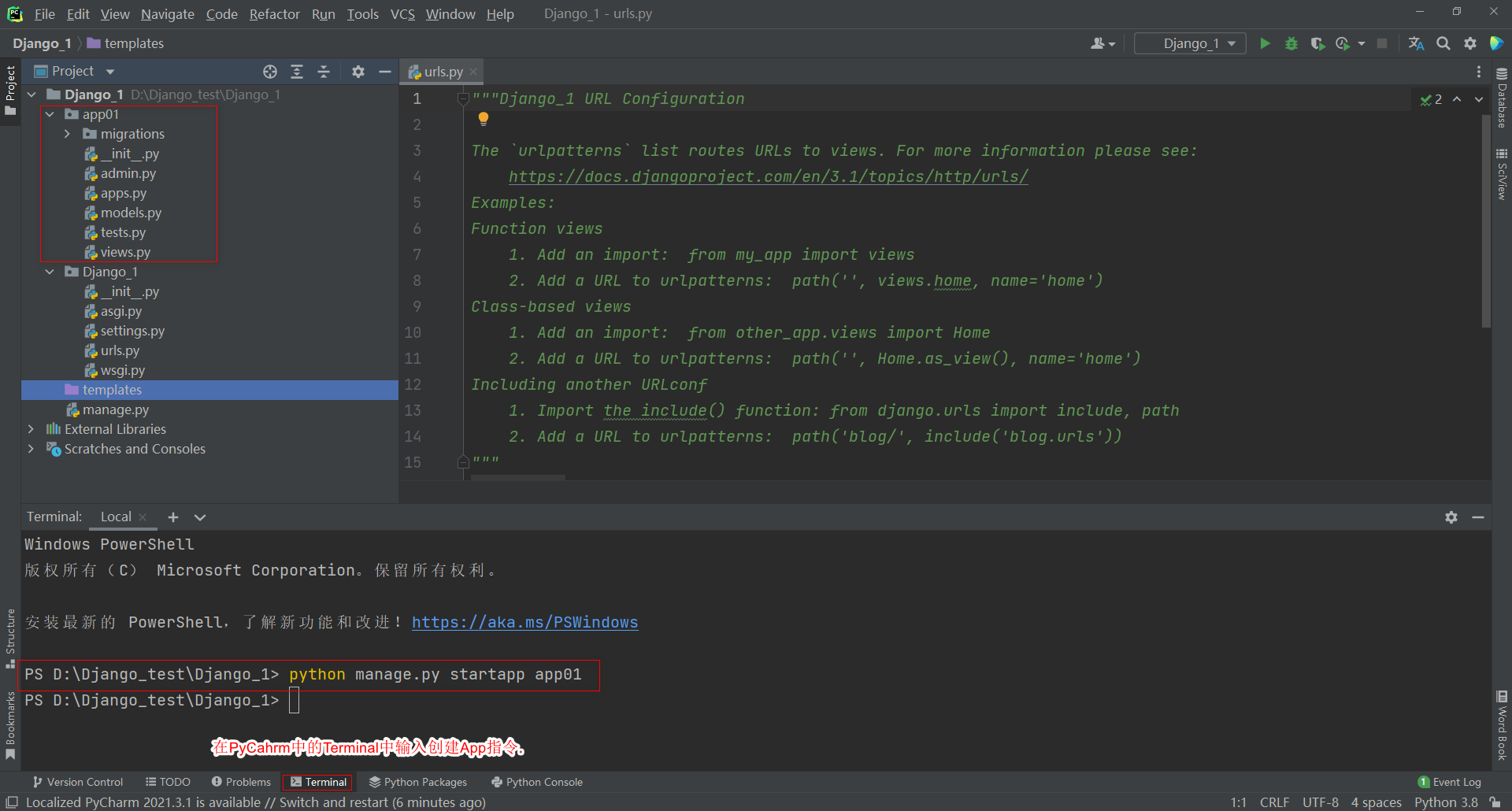Collapse the app01 folder
This screenshot has height=811, width=1512.
tap(50, 115)
